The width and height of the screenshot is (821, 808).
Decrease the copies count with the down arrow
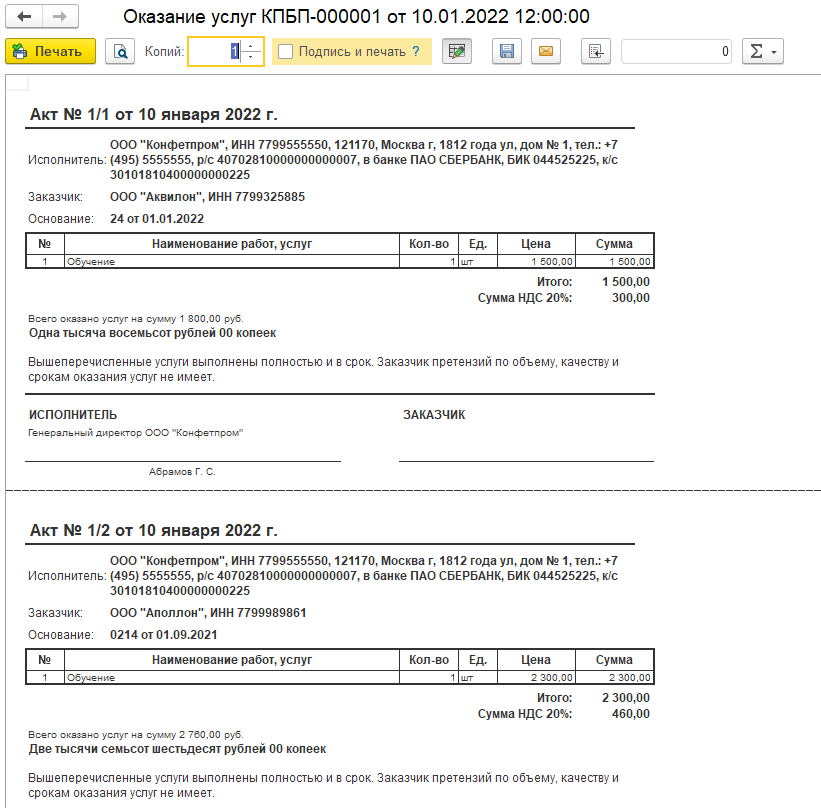click(x=251, y=57)
